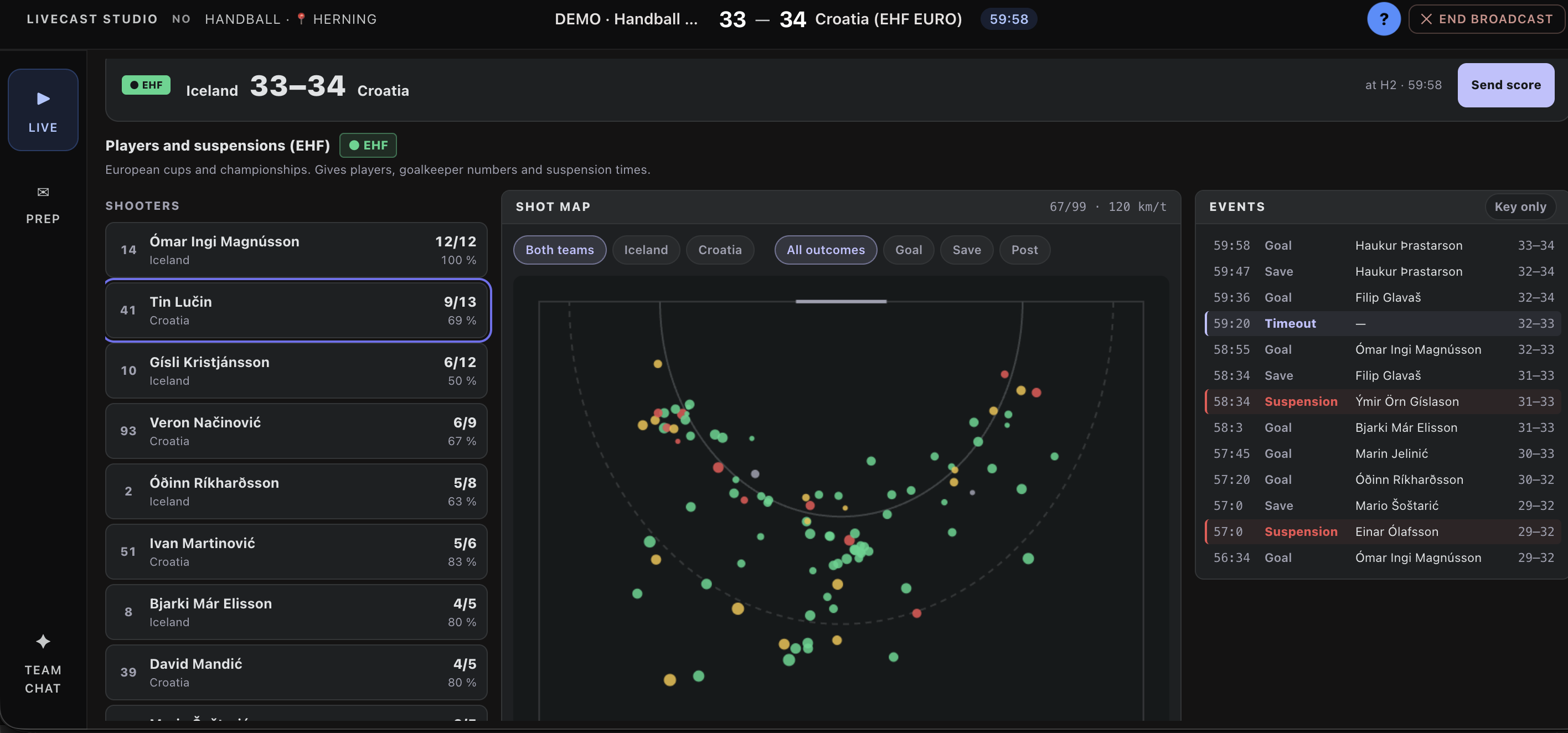Click the 57:0 Suspension Einar Ólafsson event
Screen dimensions: 1568x733
[1384, 531]
